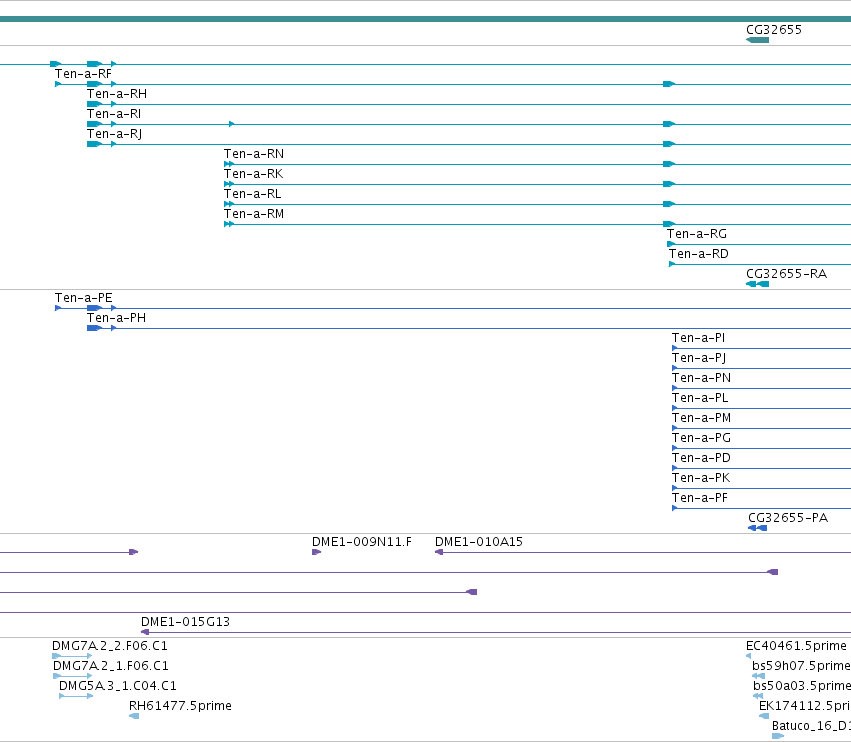
Task: Select the Ten-a-PH protein label
Action: click(116, 319)
